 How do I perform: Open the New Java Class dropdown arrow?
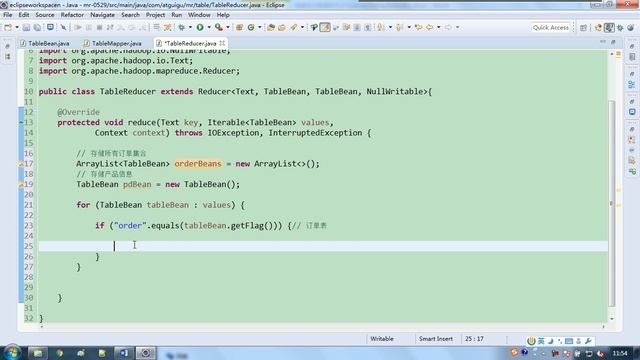click(260, 27)
